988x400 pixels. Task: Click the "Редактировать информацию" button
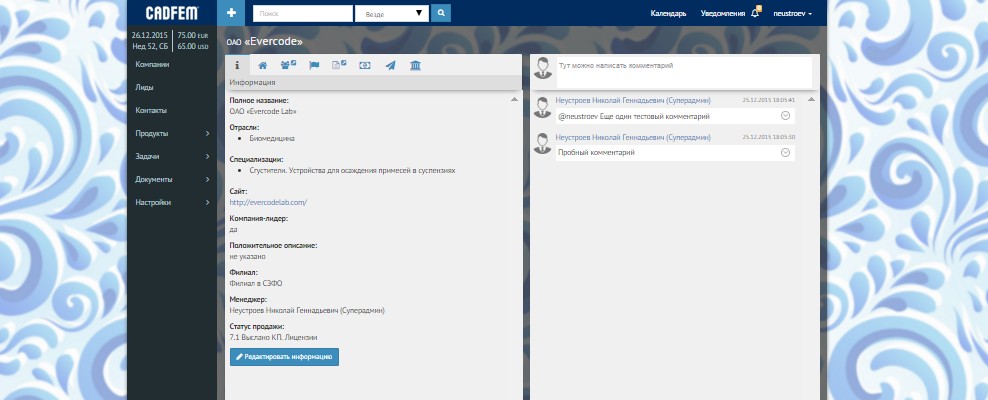pos(284,356)
